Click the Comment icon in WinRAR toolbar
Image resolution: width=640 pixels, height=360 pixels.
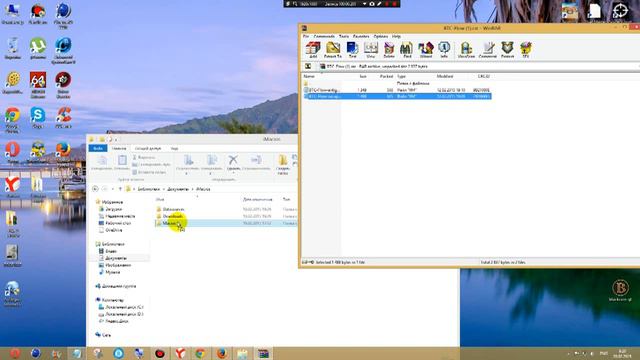487,50
